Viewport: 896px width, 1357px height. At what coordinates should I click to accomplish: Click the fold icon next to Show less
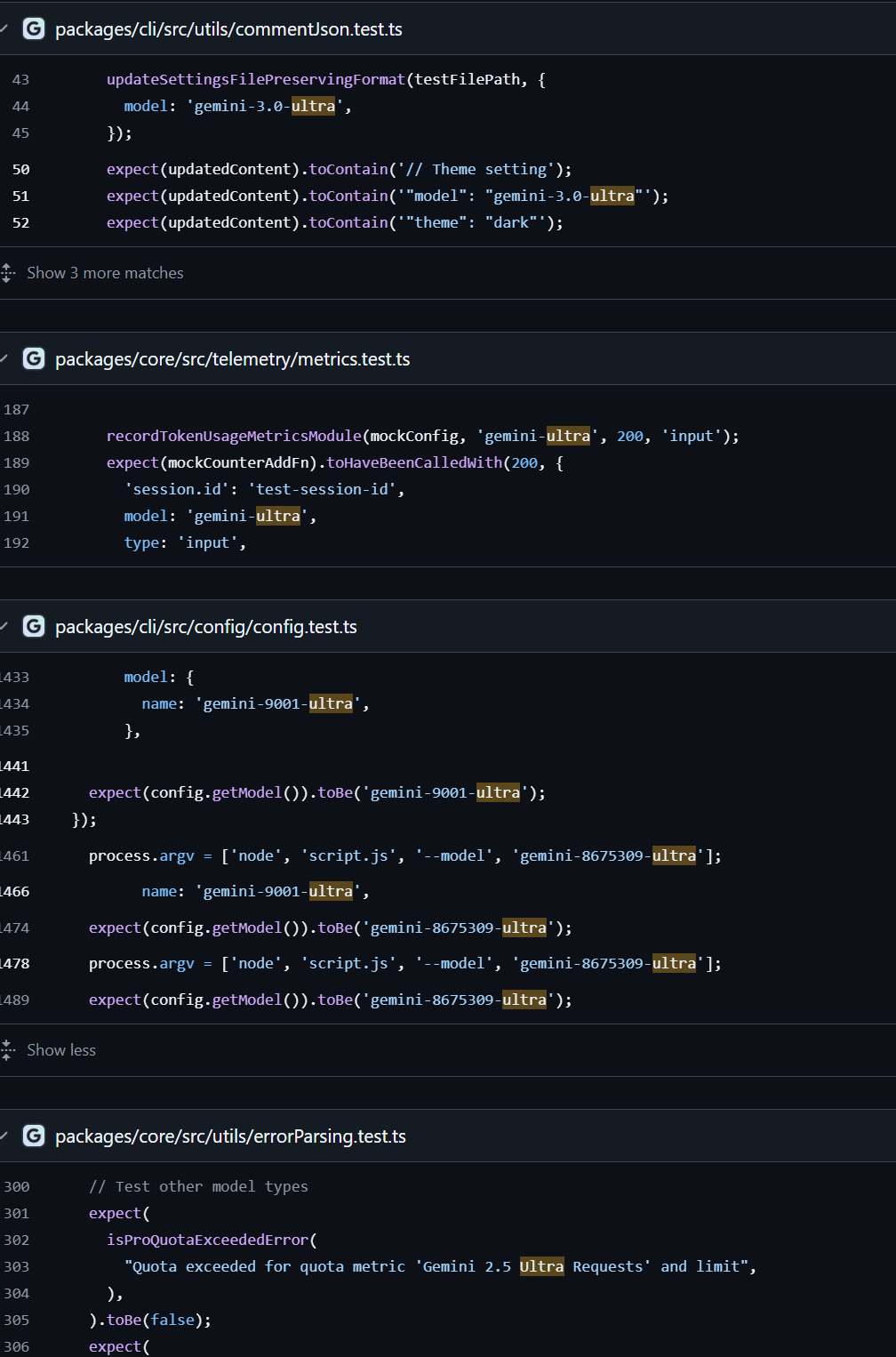7,1050
